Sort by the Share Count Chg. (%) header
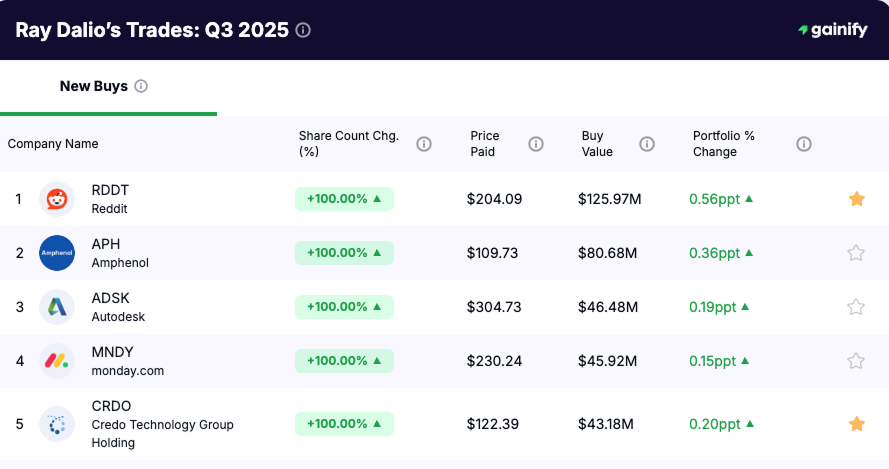Screen dimensions: 889x469 coord(349,144)
